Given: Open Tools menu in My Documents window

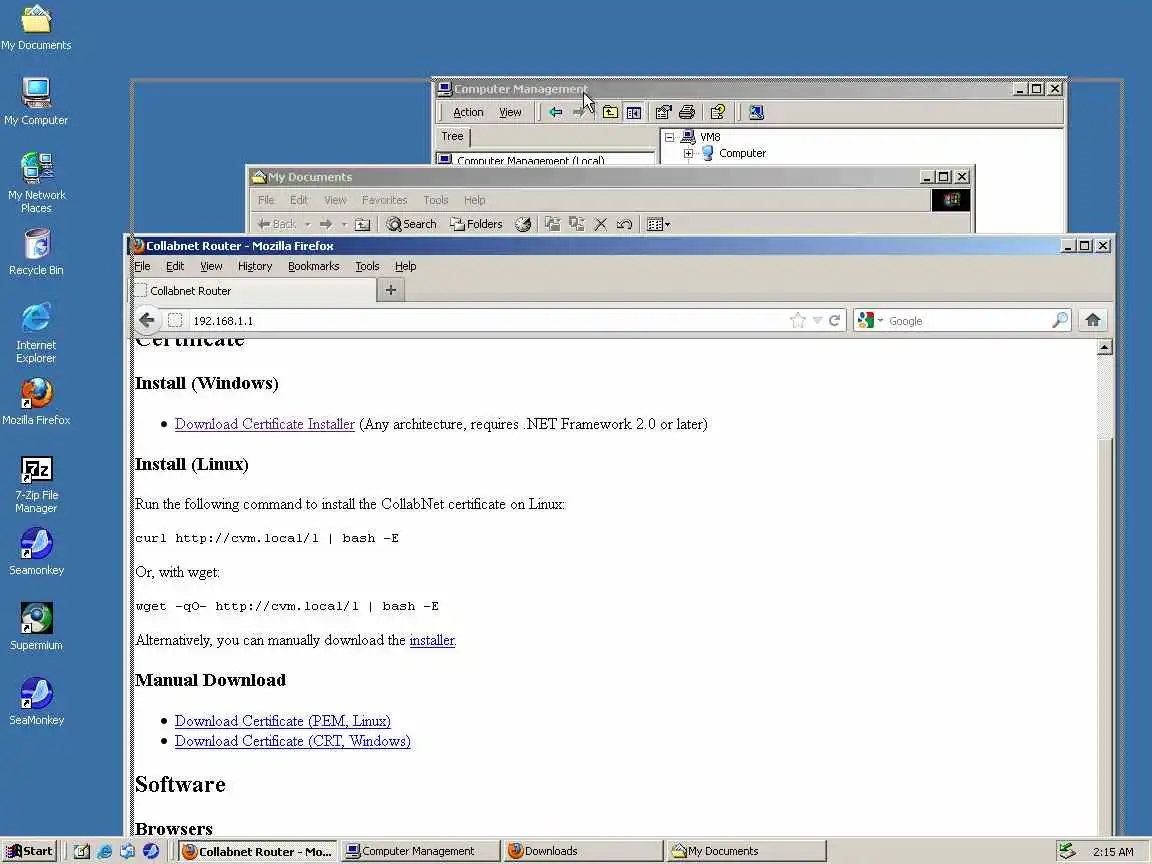Looking at the screenshot, I should (x=436, y=200).
